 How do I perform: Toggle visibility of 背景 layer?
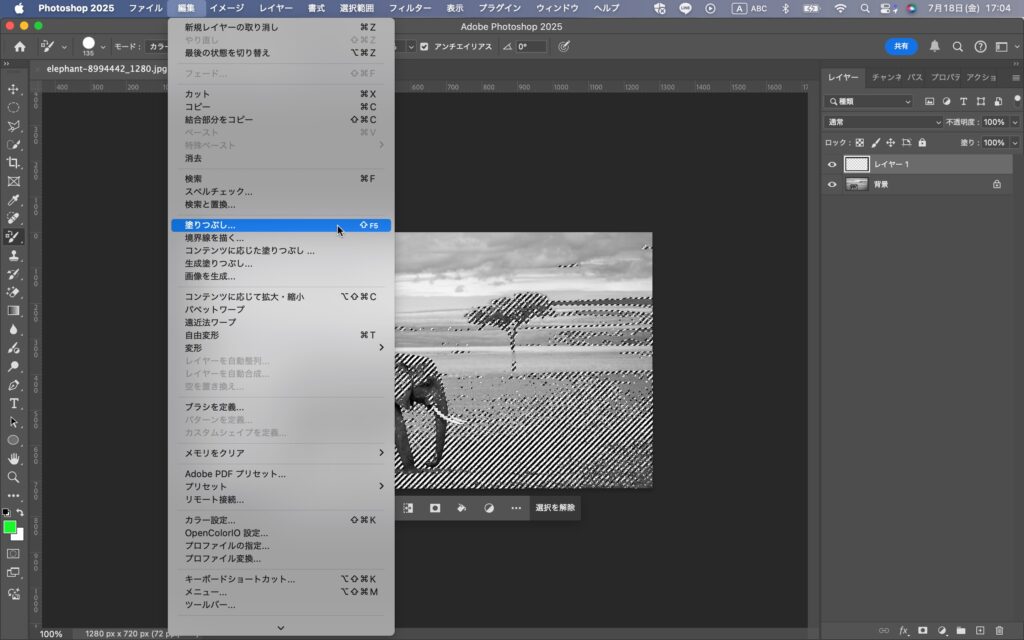tap(831, 185)
